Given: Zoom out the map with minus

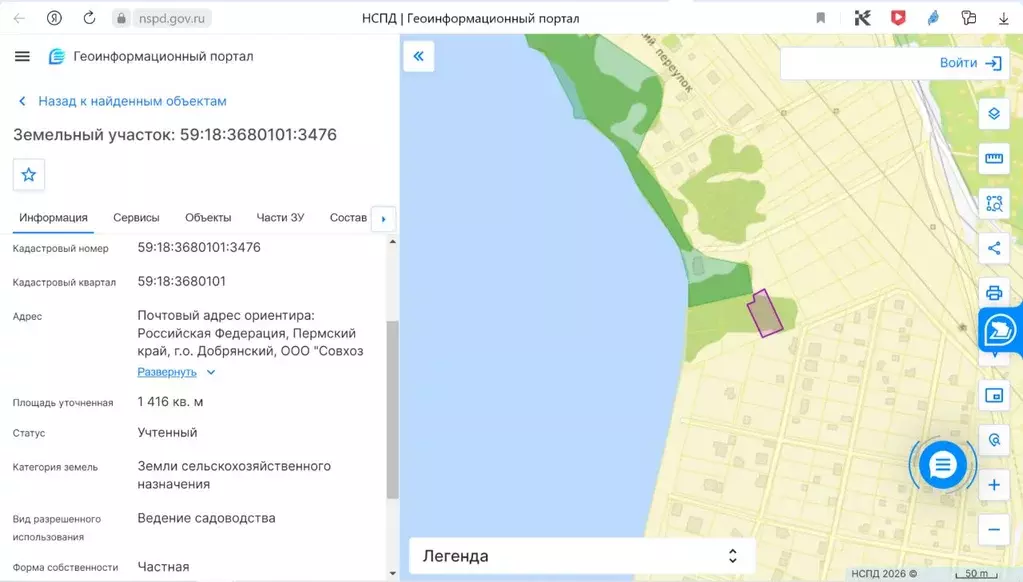Looking at the screenshot, I should point(994,530).
